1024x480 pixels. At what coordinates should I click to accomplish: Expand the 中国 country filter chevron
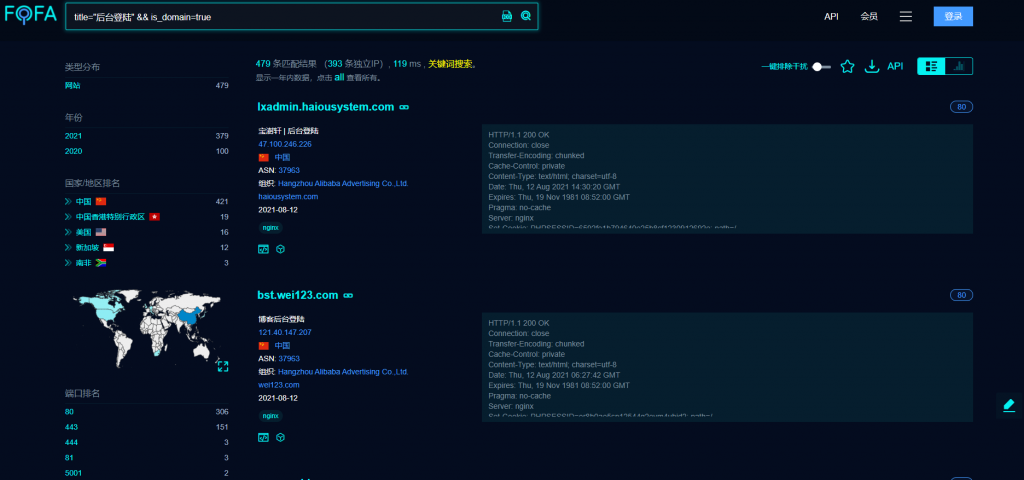68,201
